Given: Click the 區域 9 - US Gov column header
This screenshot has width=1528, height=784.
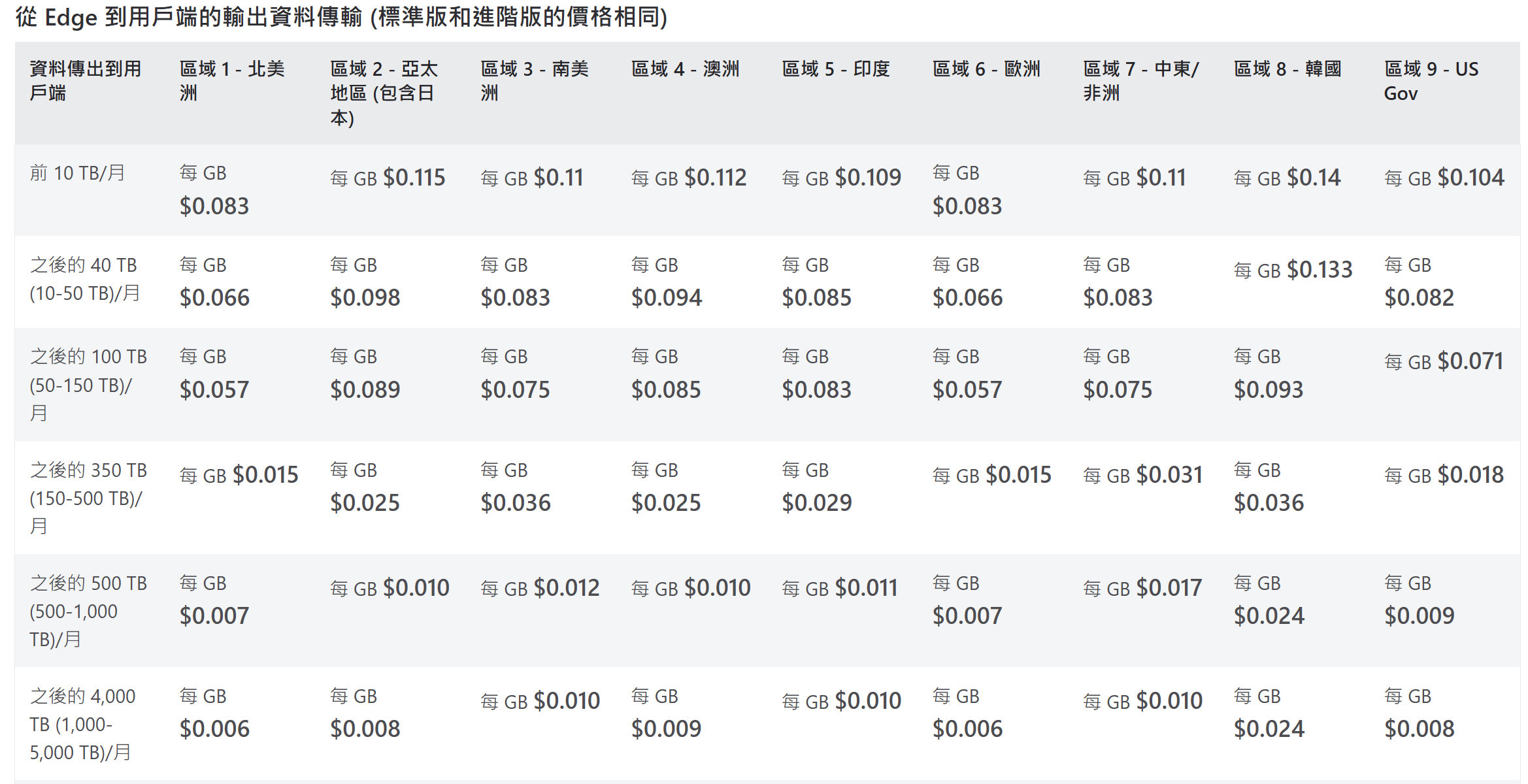Looking at the screenshot, I should click(1431, 81).
